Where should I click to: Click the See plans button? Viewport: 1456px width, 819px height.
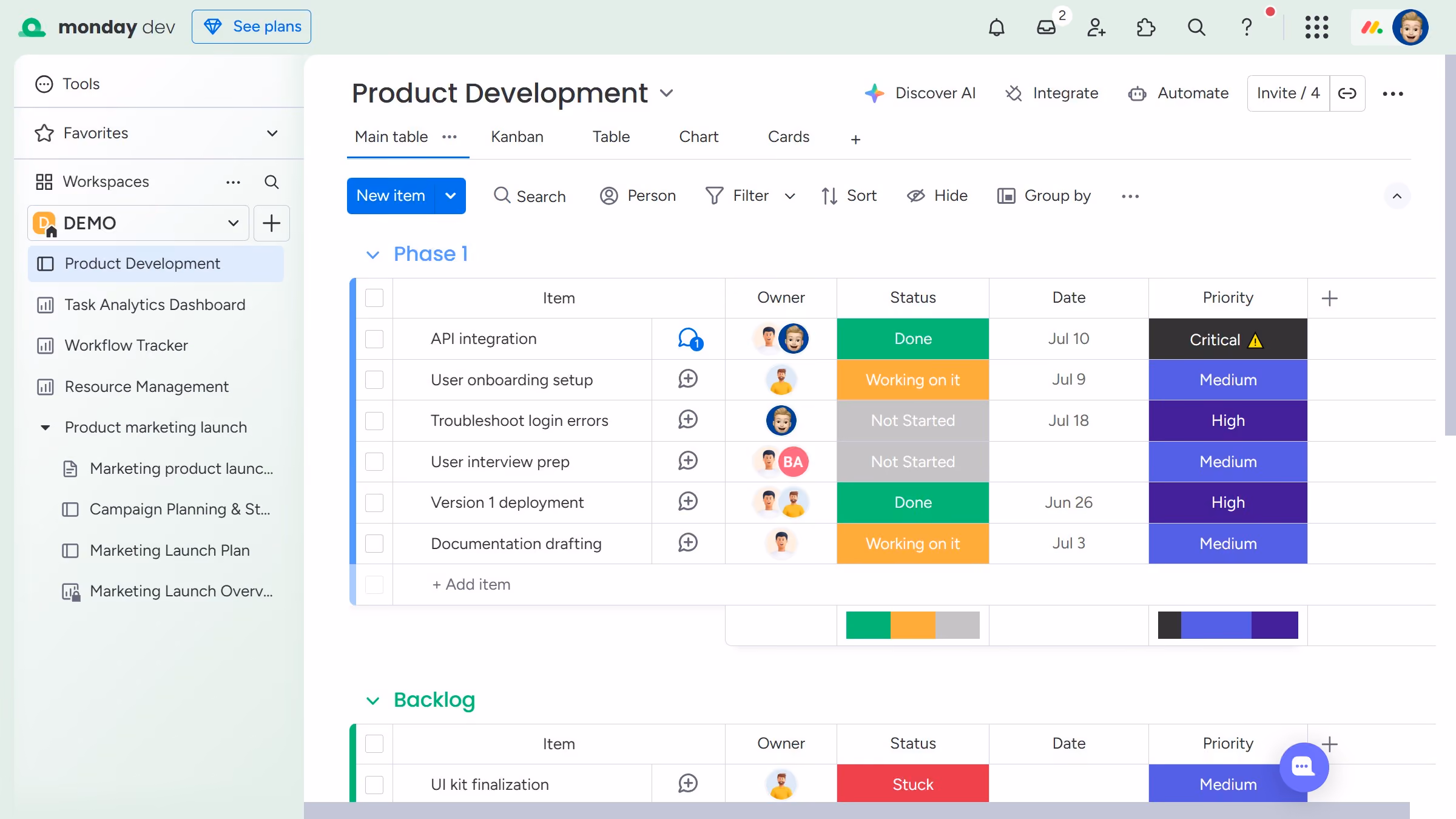251,27
